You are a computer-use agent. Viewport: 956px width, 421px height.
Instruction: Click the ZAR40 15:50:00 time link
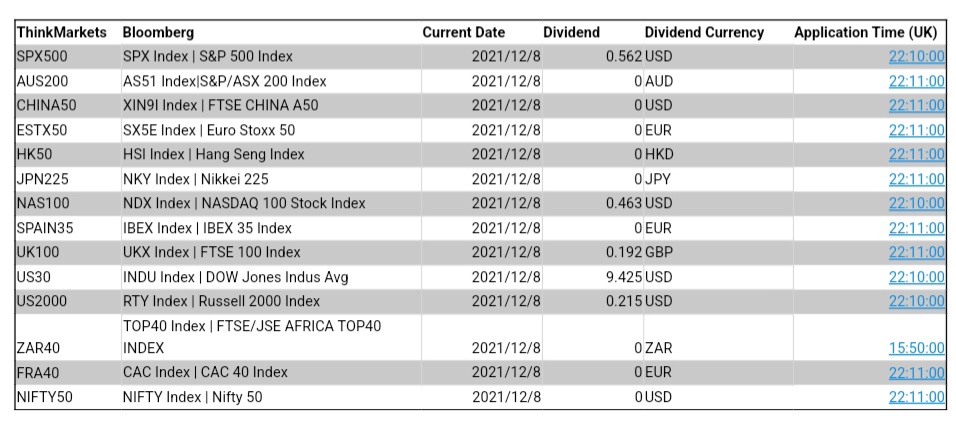click(x=916, y=348)
